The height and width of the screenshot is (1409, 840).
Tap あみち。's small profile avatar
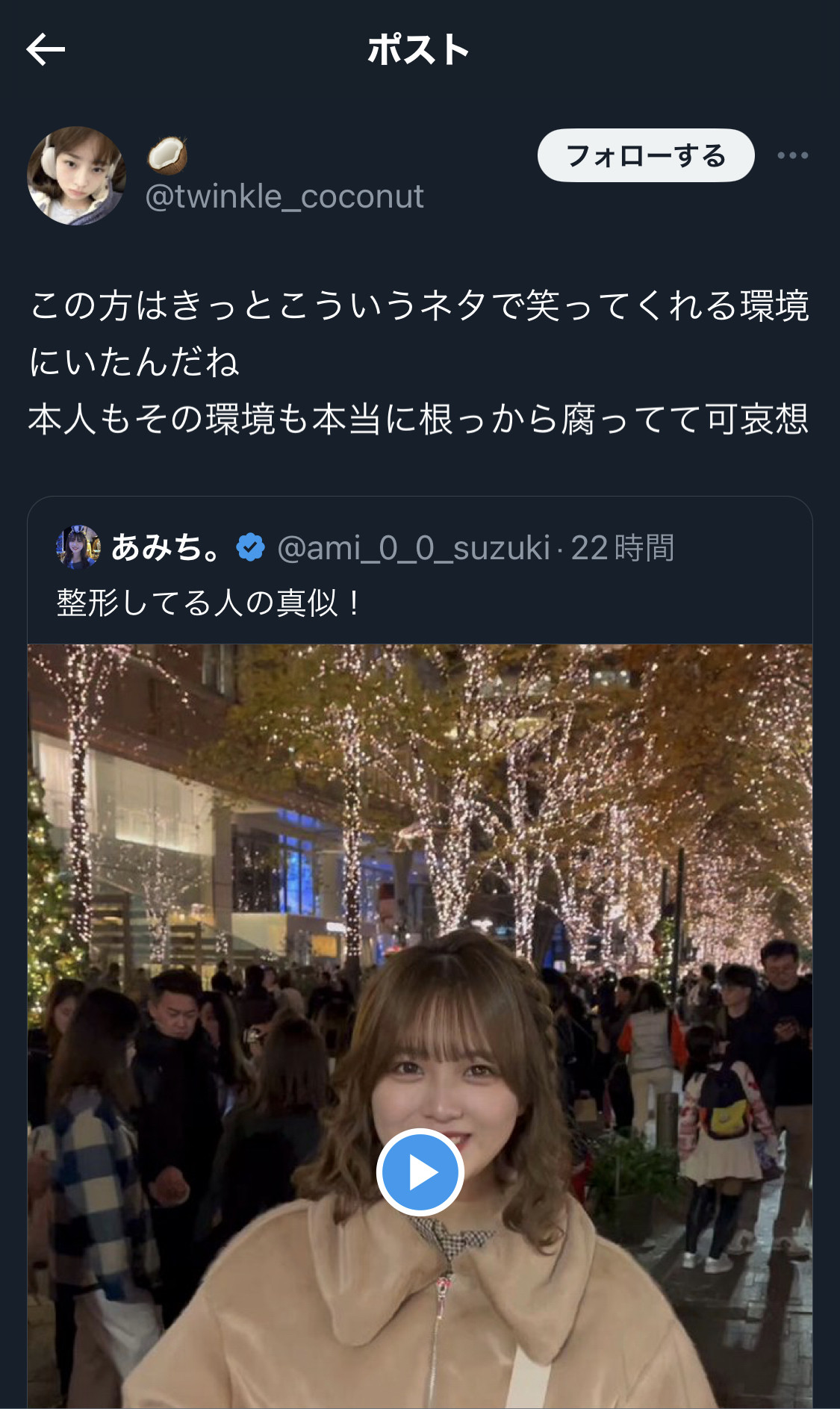tap(78, 547)
